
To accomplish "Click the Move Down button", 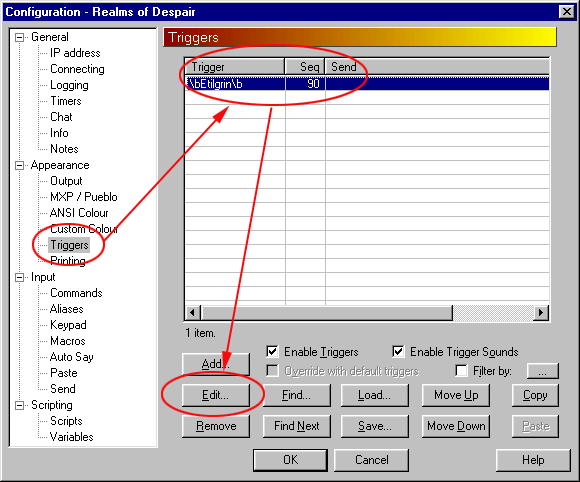I will tap(456, 426).
